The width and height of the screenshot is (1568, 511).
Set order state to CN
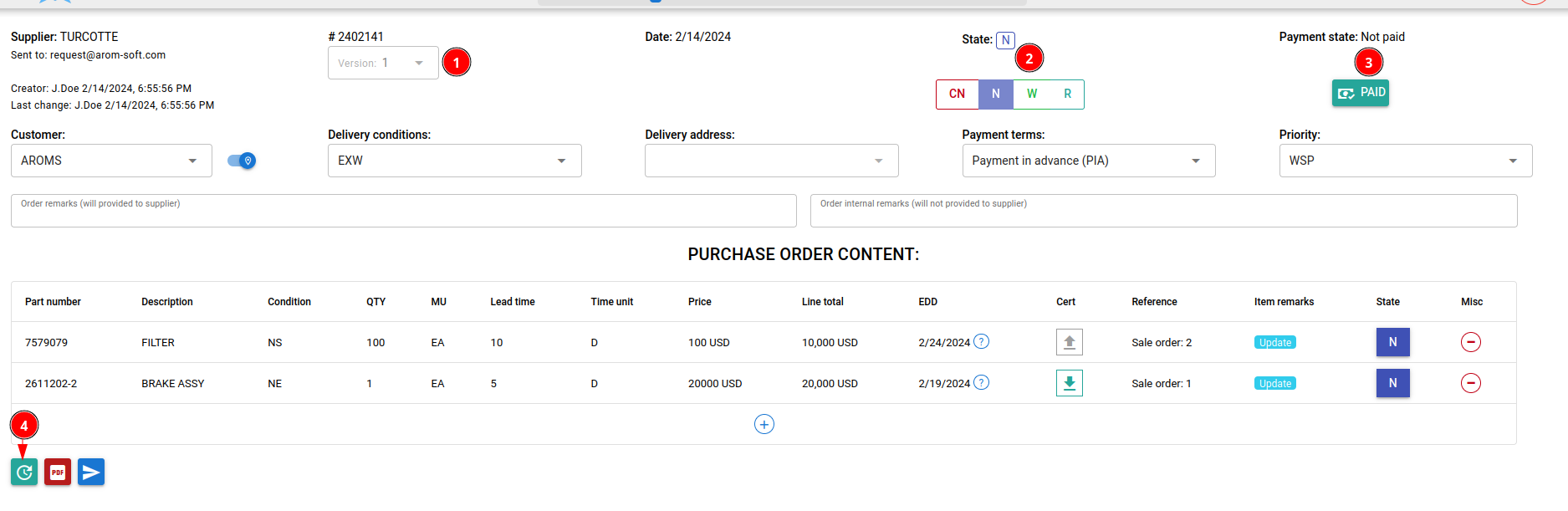point(957,94)
